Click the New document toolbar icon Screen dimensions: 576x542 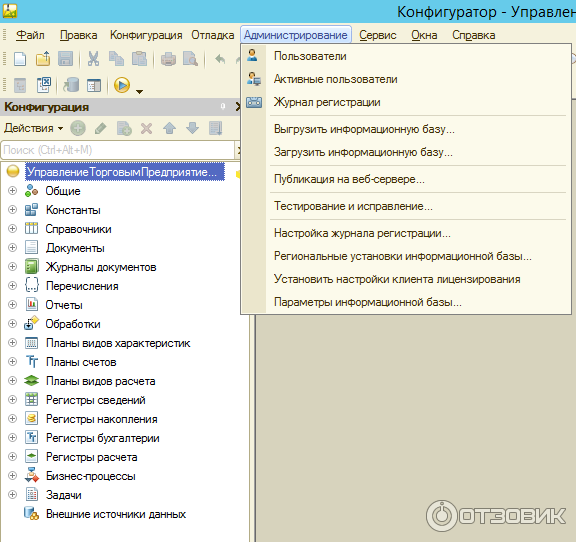(x=20, y=59)
